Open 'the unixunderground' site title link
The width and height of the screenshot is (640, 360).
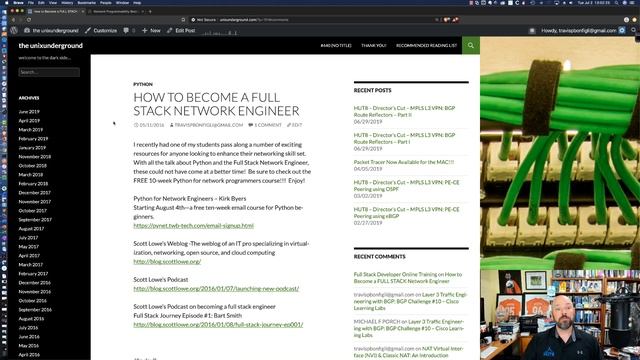coord(51,45)
